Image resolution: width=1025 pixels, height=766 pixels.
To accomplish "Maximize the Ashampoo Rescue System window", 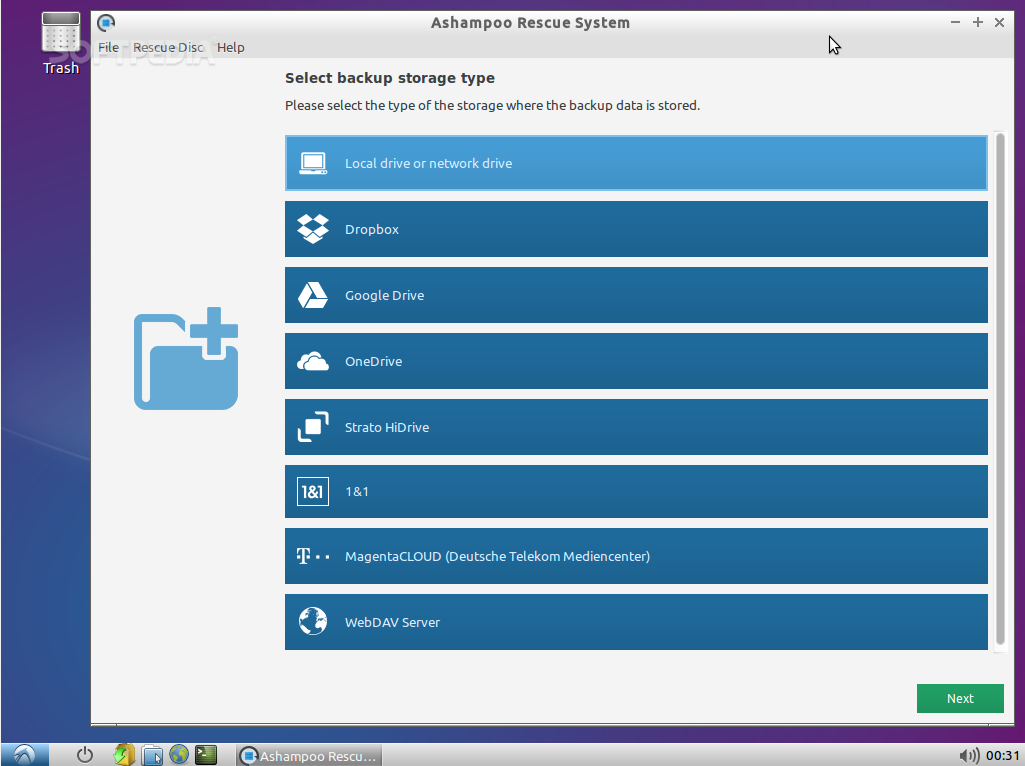I will 978,22.
